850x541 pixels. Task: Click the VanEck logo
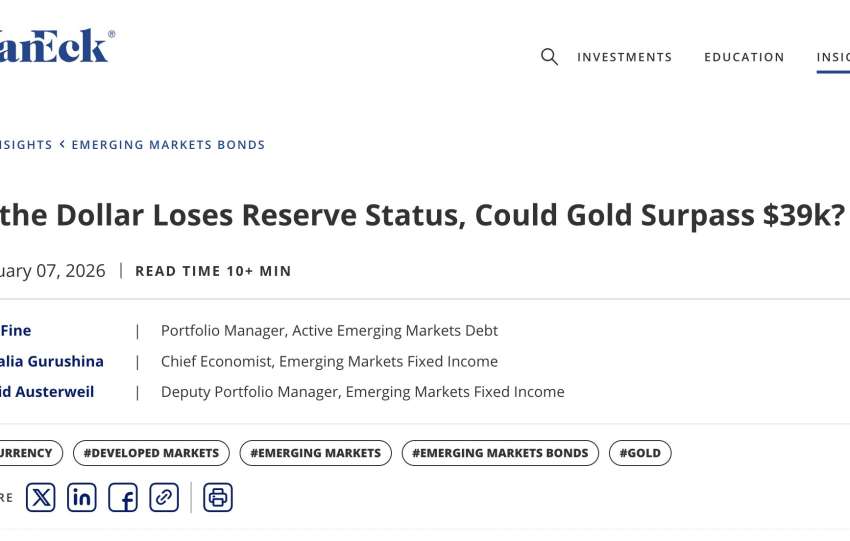(x=55, y=47)
